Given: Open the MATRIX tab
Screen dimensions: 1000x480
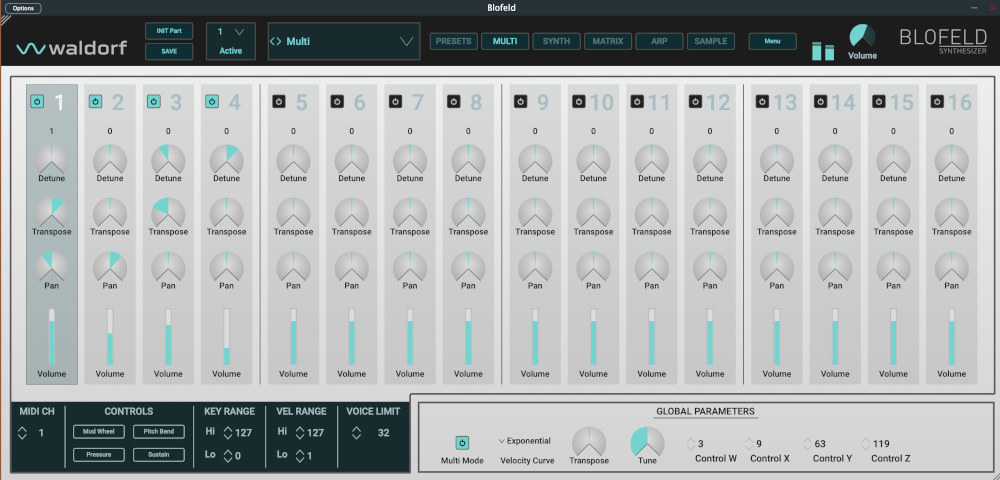Looking at the screenshot, I should (607, 42).
